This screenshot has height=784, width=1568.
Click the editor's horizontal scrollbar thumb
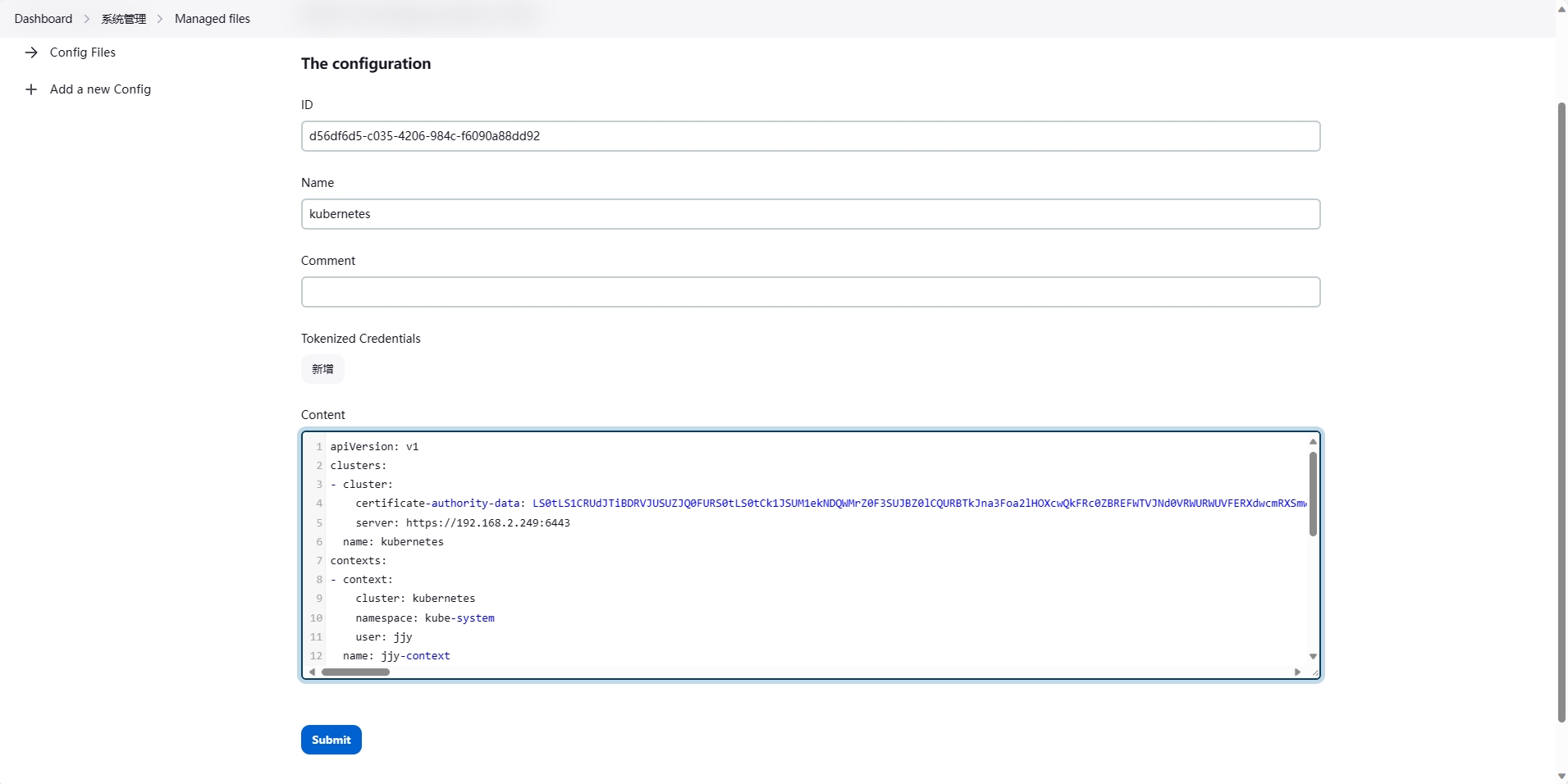point(355,672)
